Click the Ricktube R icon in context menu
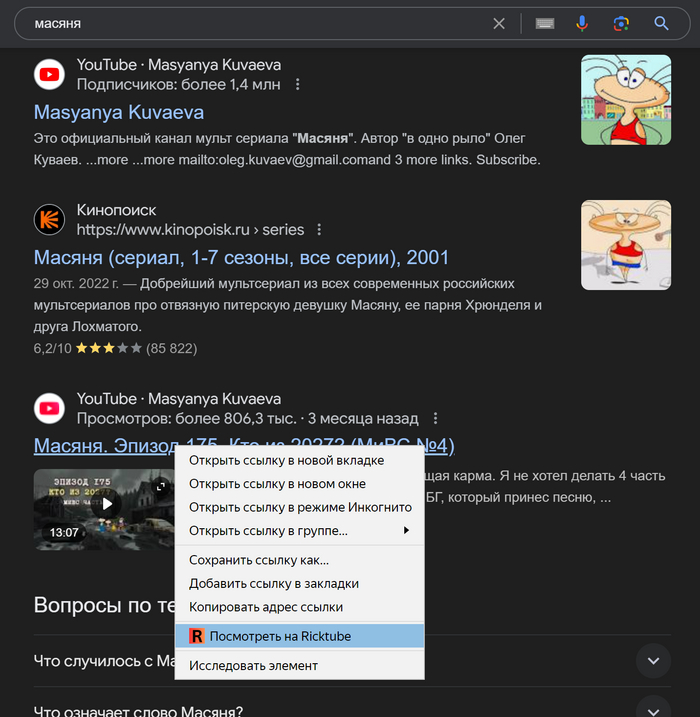The image size is (700, 717). 197,636
